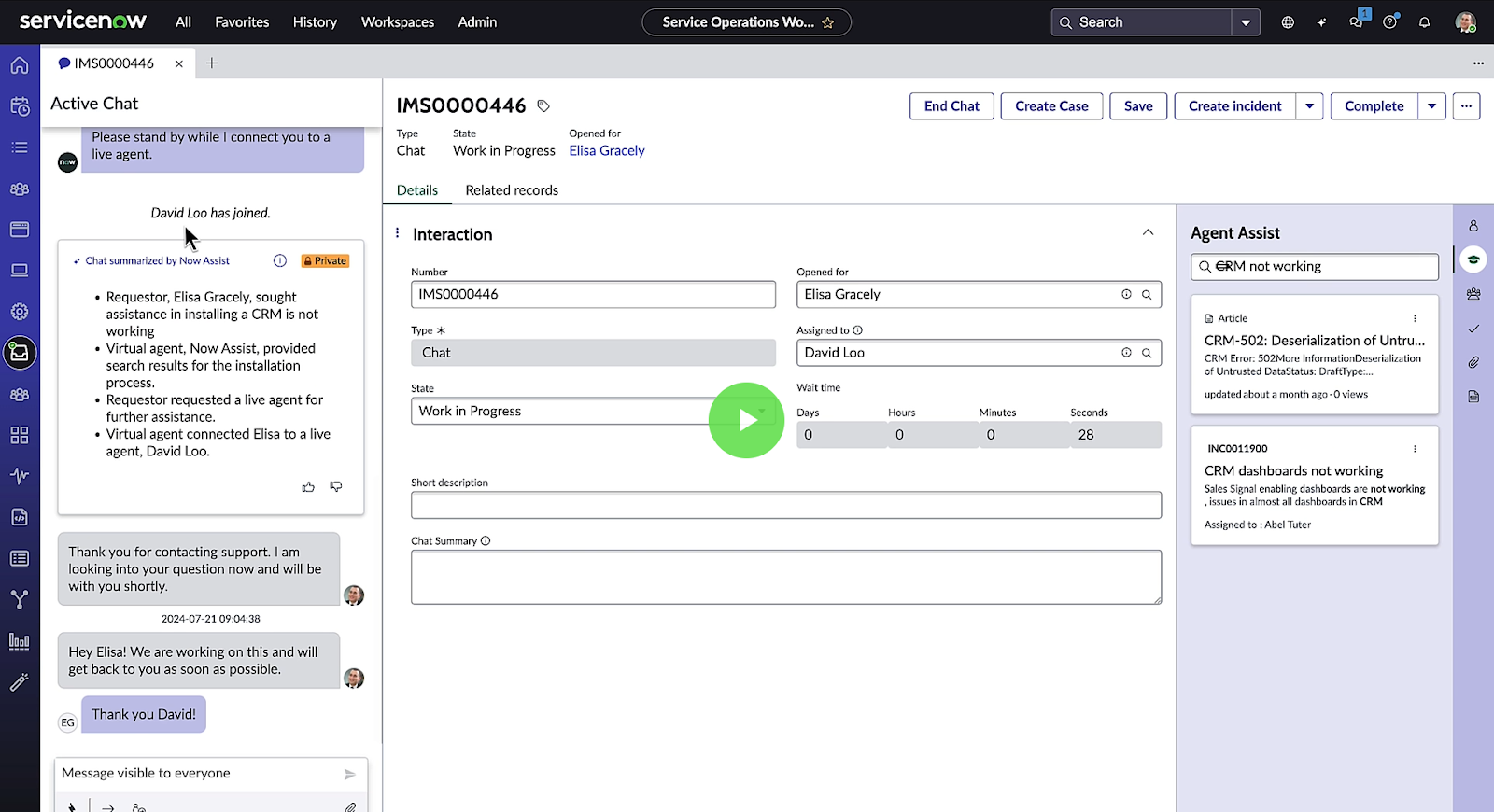Image resolution: width=1494 pixels, height=812 pixels.
Task: Open the Workspaces menu
Action: [x=397, y=22]
